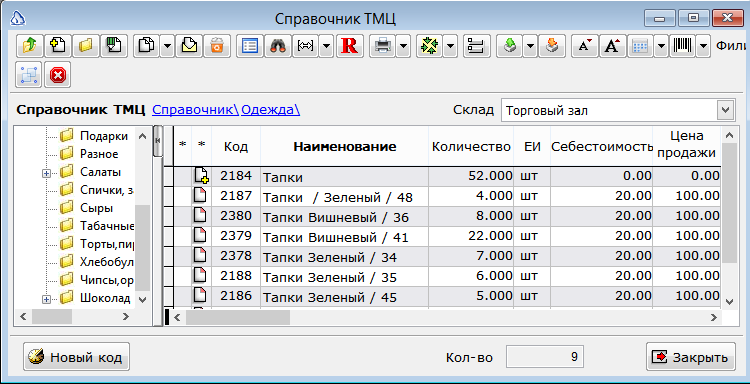Click the tree vertical scrollbar up arrow
Viewport: 750px width, 384px height.
143,136
